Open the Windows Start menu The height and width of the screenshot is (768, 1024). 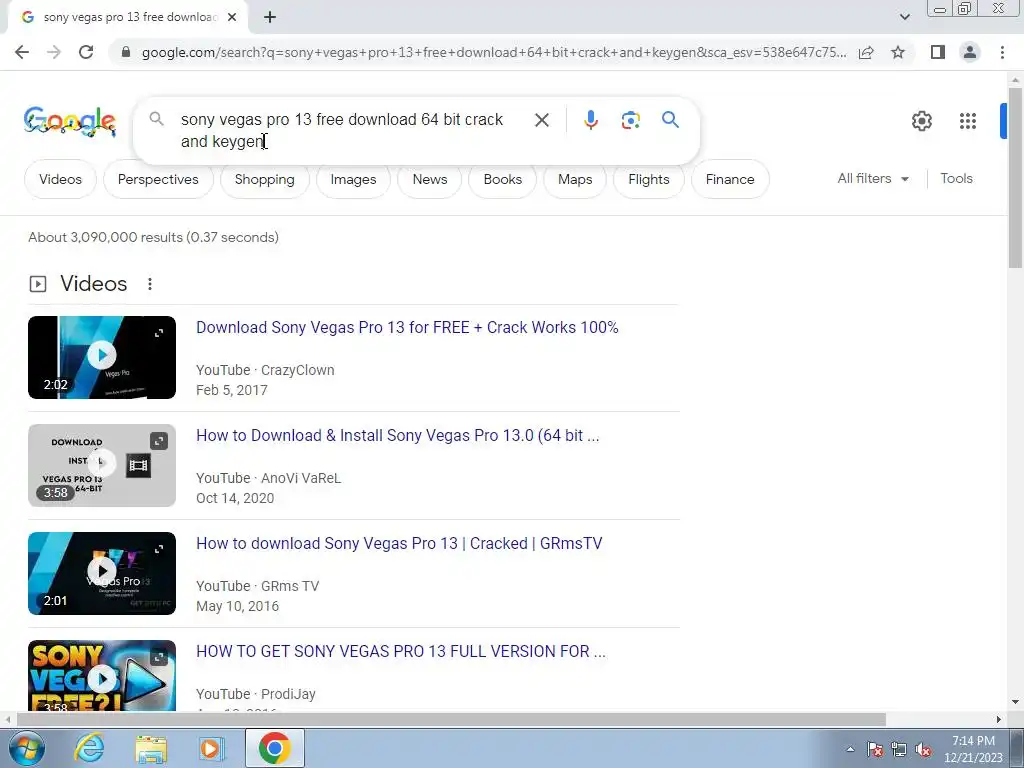(x=25, y=748)
